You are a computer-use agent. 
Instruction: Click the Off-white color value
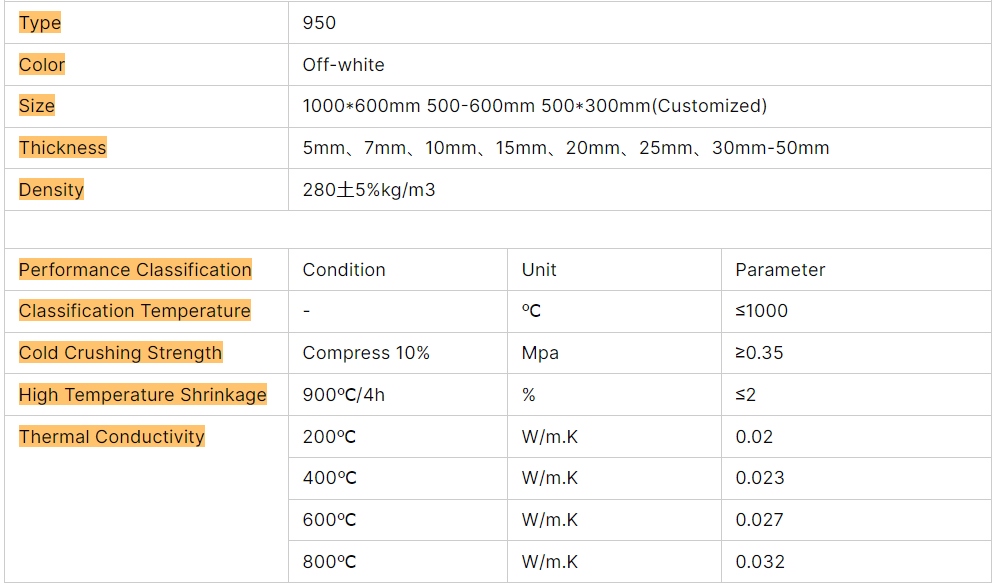pyautogui.click(x=343, y=65)
